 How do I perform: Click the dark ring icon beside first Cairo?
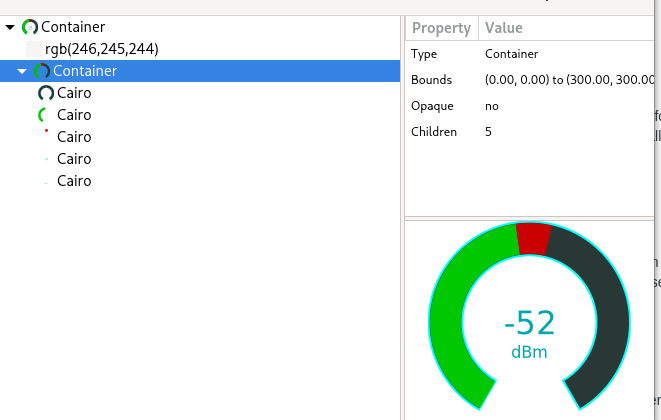[45, 93]
